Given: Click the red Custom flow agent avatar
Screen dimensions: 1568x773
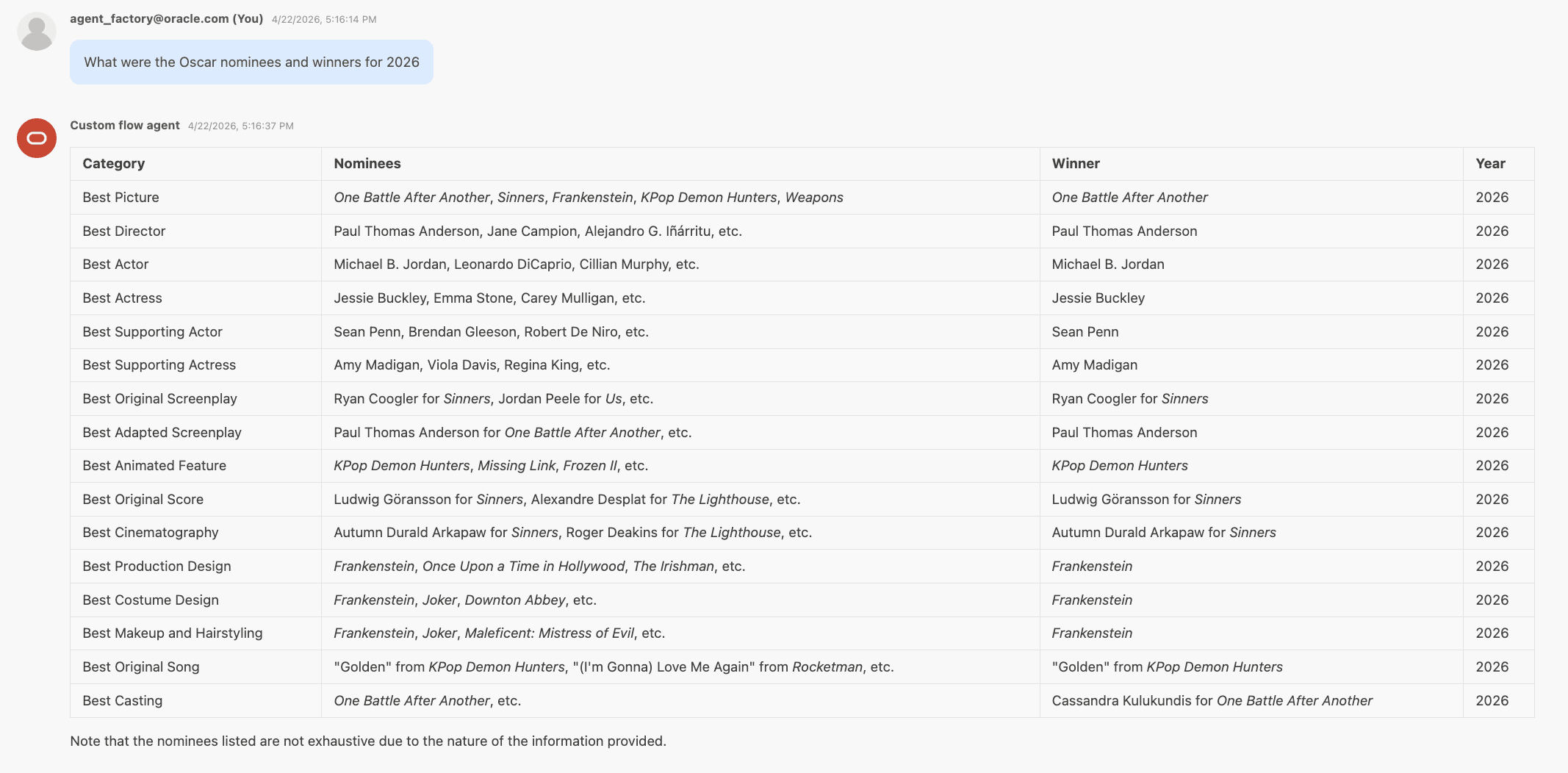Looking at the screenshot, I should point(37,138).
